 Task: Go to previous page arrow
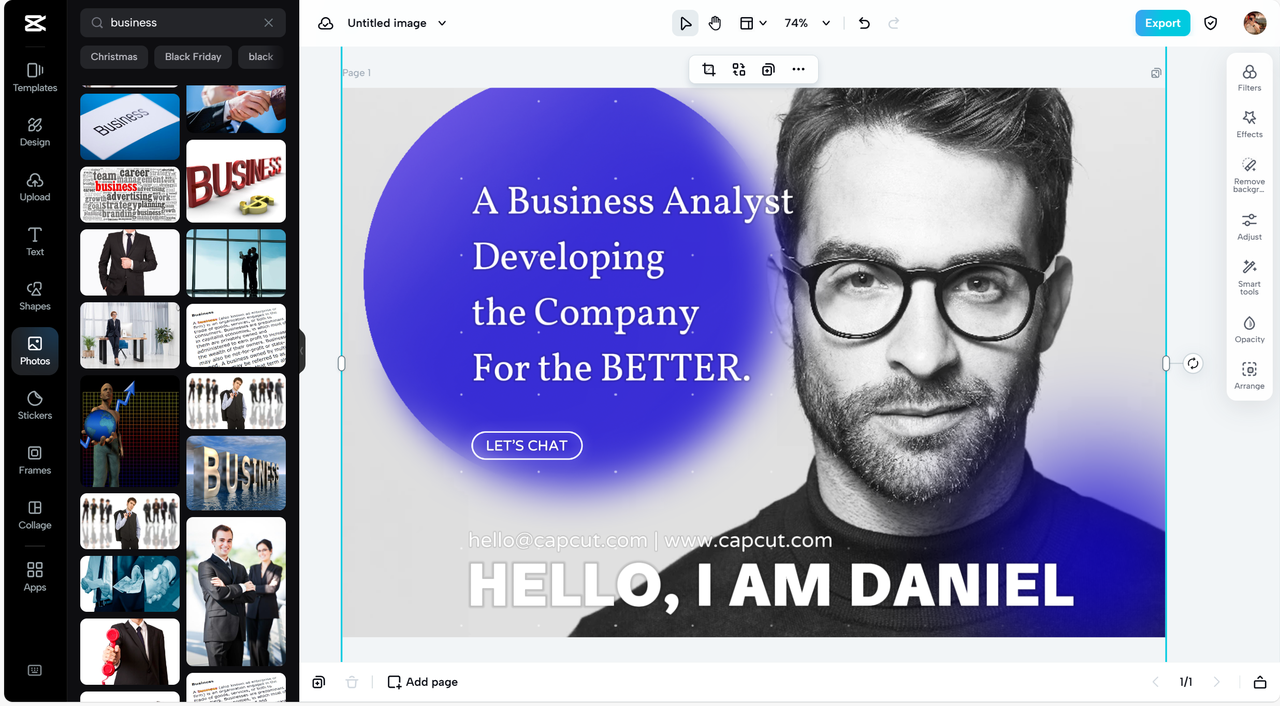[1156, 682]
